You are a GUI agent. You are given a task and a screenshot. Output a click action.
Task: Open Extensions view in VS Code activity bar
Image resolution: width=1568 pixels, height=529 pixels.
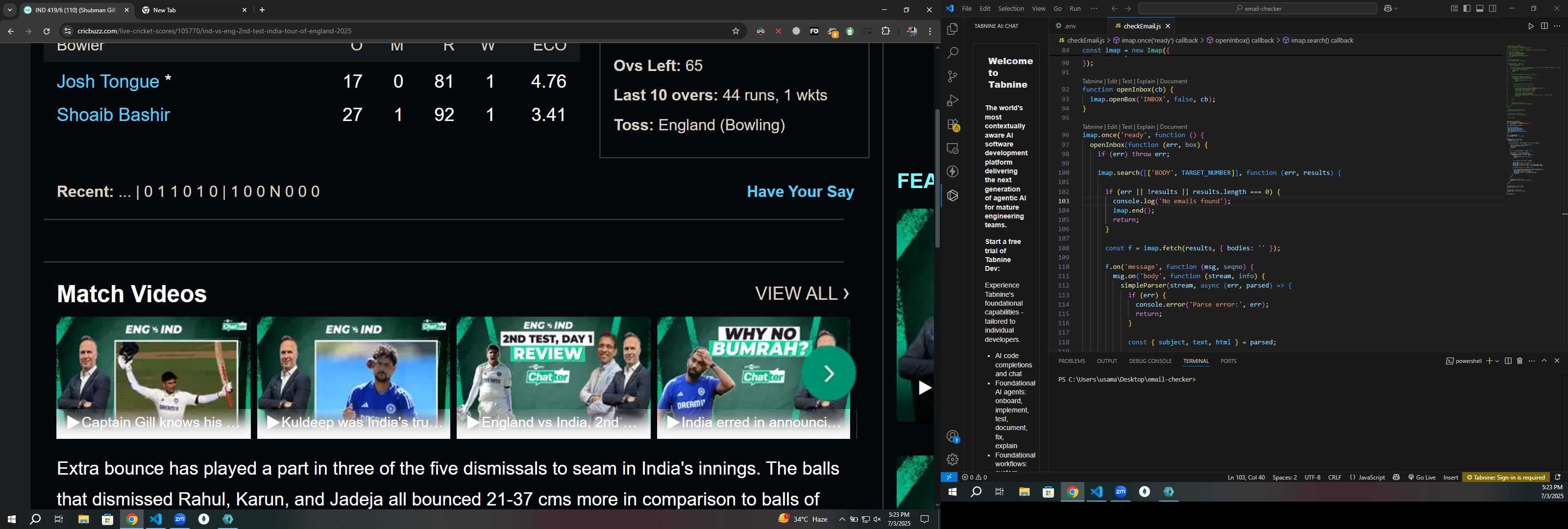tap(953, 125)
